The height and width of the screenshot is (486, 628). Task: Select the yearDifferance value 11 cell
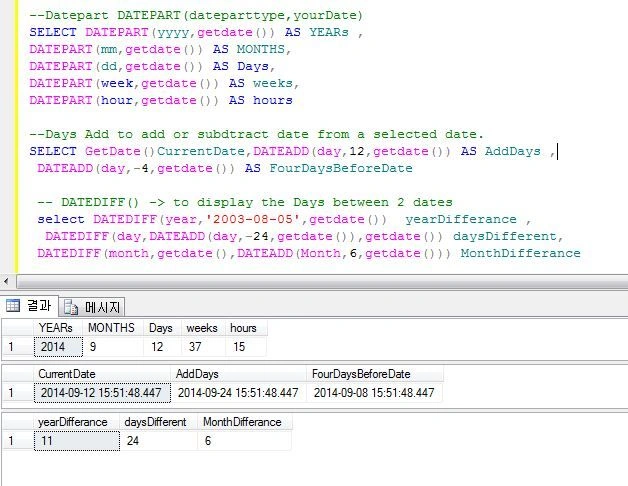77,441
